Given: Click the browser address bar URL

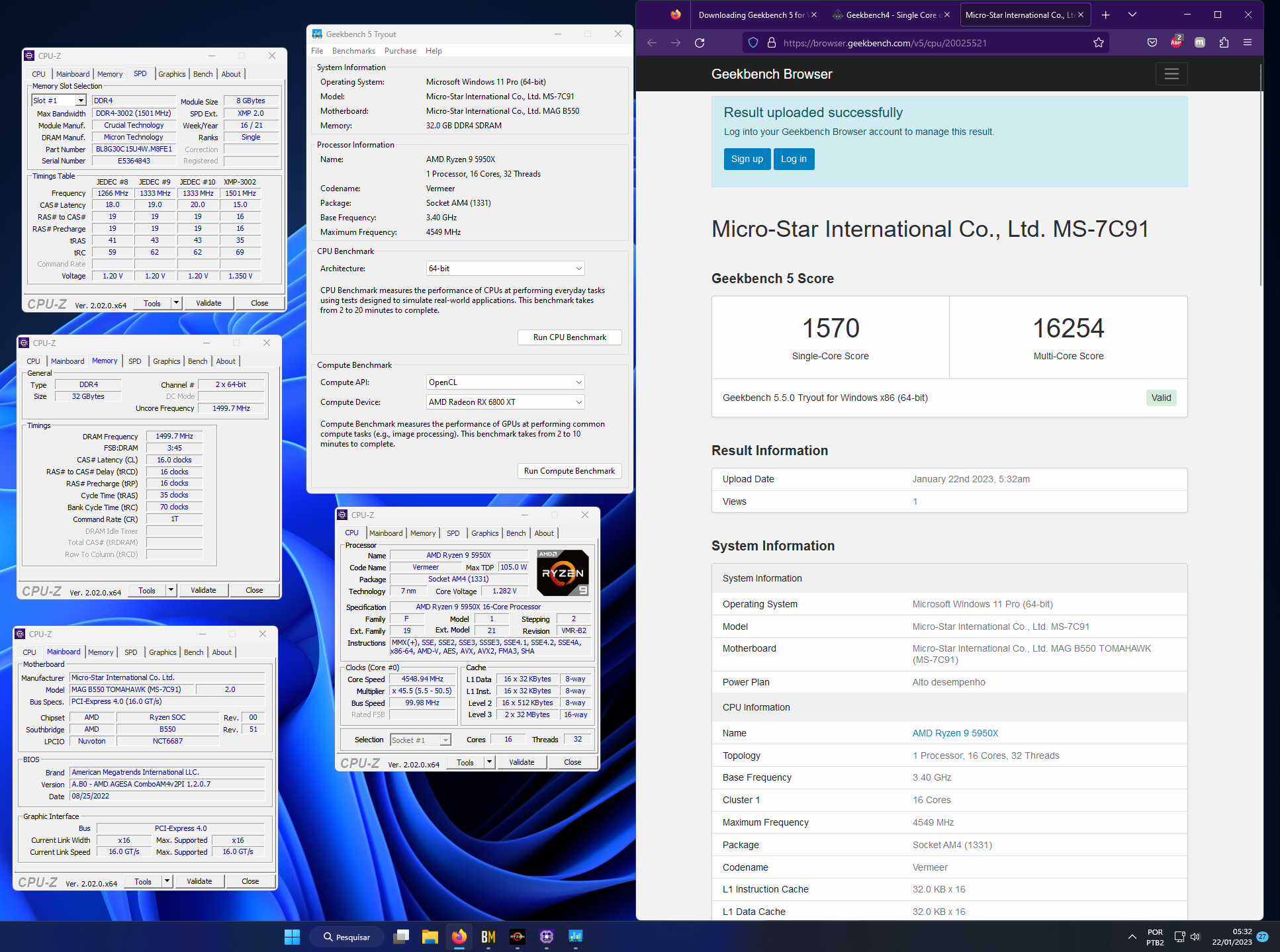Looking at the screenshot, I should 885,43.
